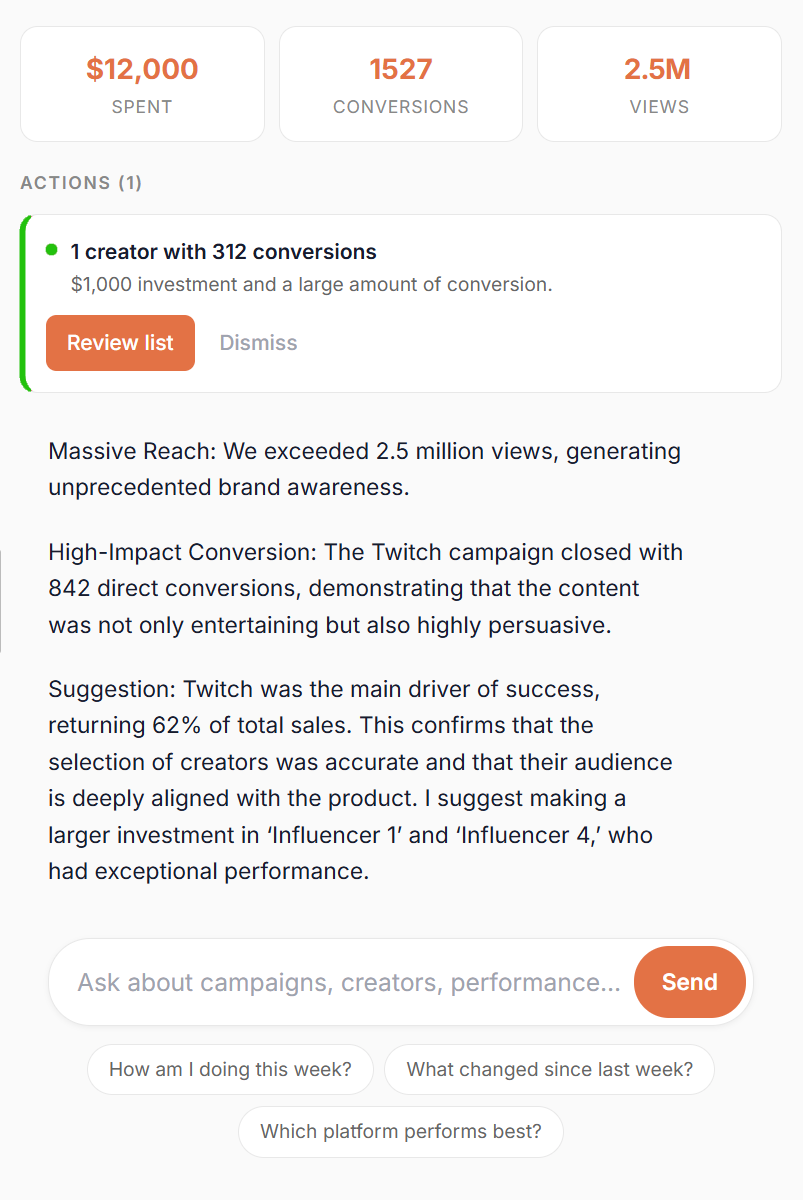Click the 'Influencer 1' mention in the suggestion
Screen dimensions: 803x1200
click(x=337, y=835)
